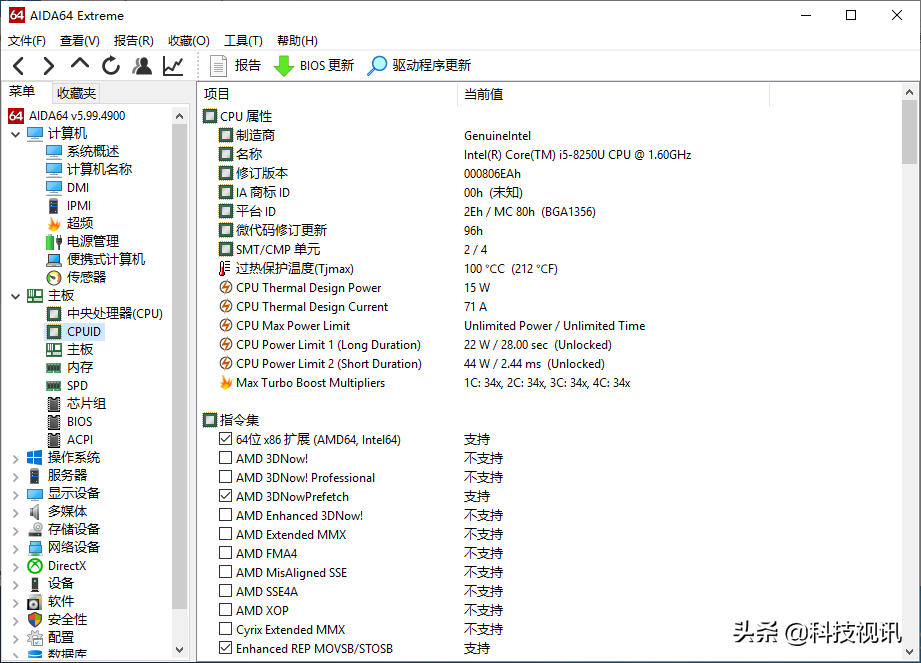The height and width of the screenshot is (663, 921).
Task: Click the up-level arrow toolbar icon
Action: [80, 65]
